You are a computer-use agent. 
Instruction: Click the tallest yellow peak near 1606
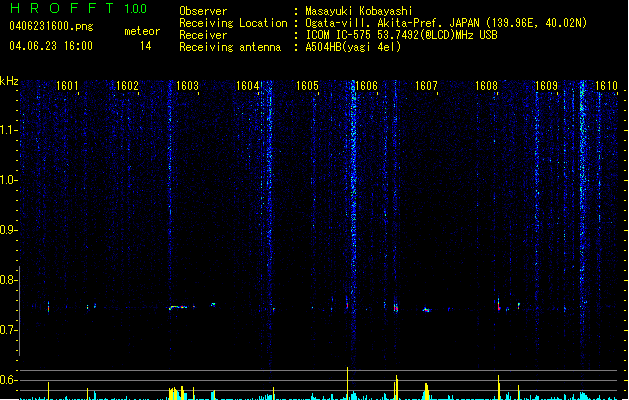pos(347,383)
